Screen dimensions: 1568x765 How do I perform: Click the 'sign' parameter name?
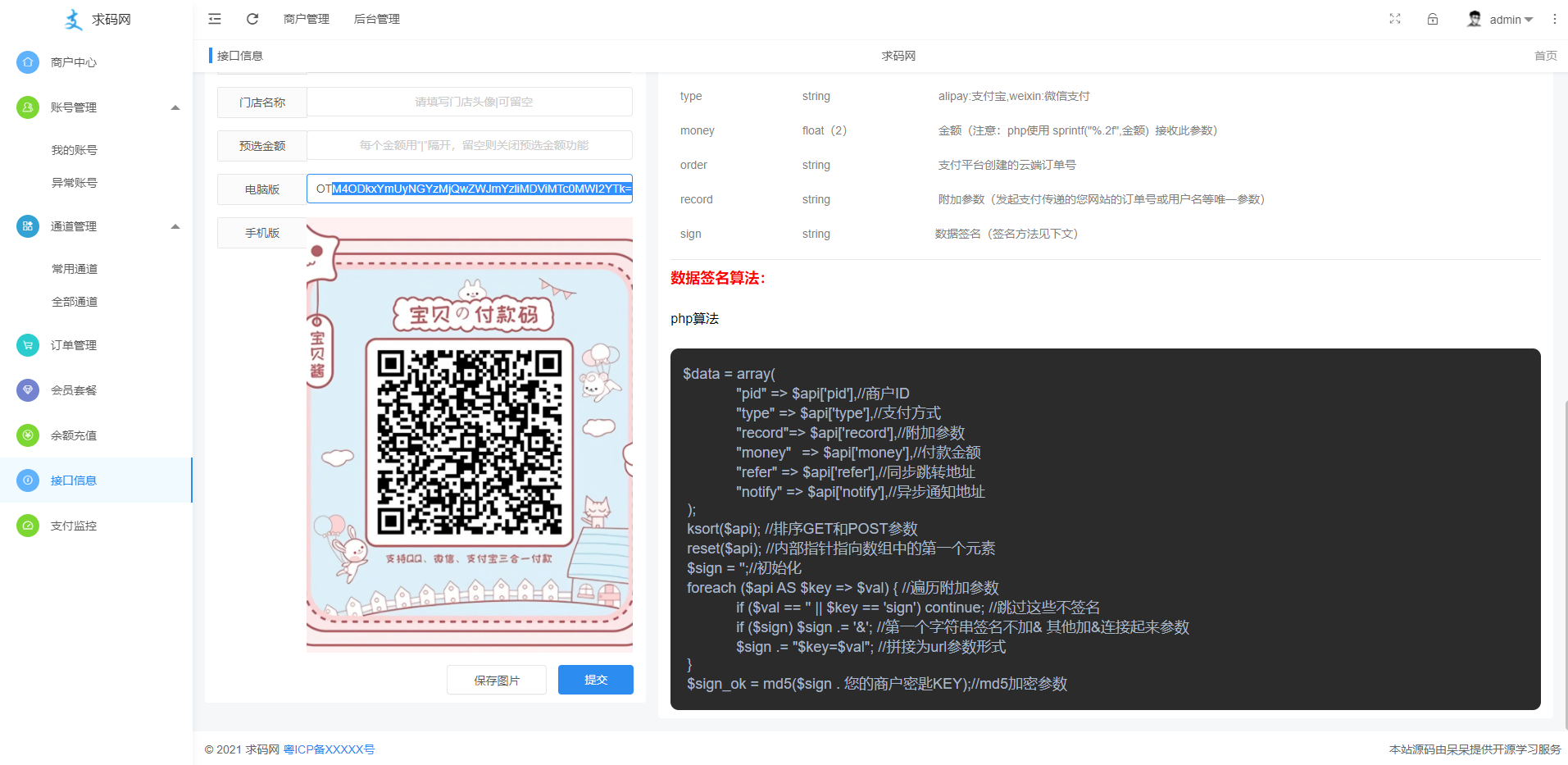691,234
